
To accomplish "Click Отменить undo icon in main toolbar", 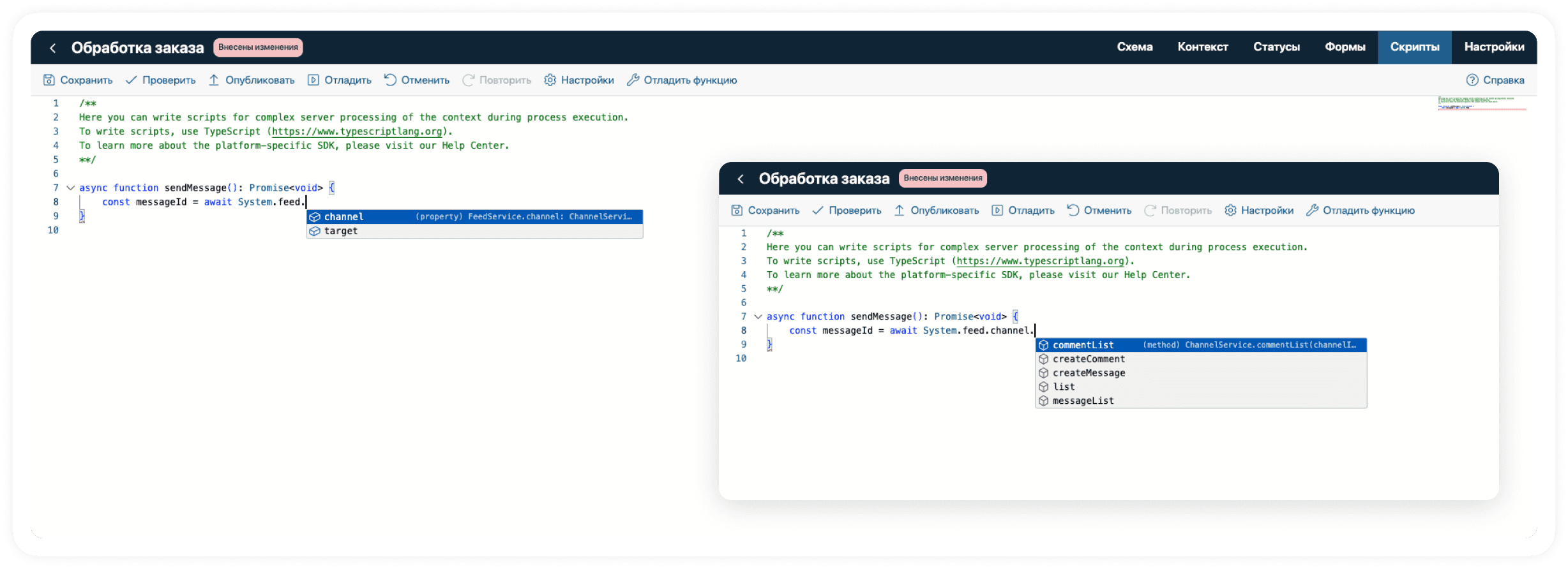I will click(x=390, y=80).
